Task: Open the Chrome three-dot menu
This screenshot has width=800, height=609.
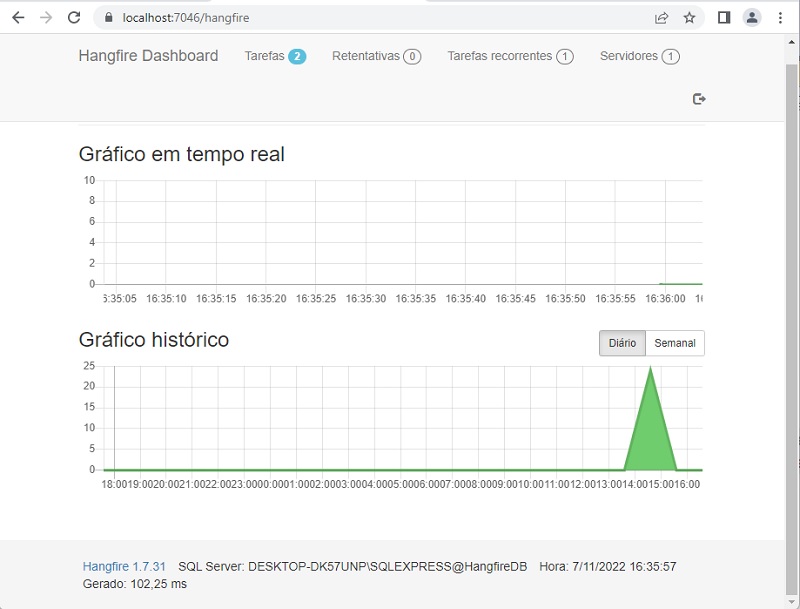Action: [780, 18]
